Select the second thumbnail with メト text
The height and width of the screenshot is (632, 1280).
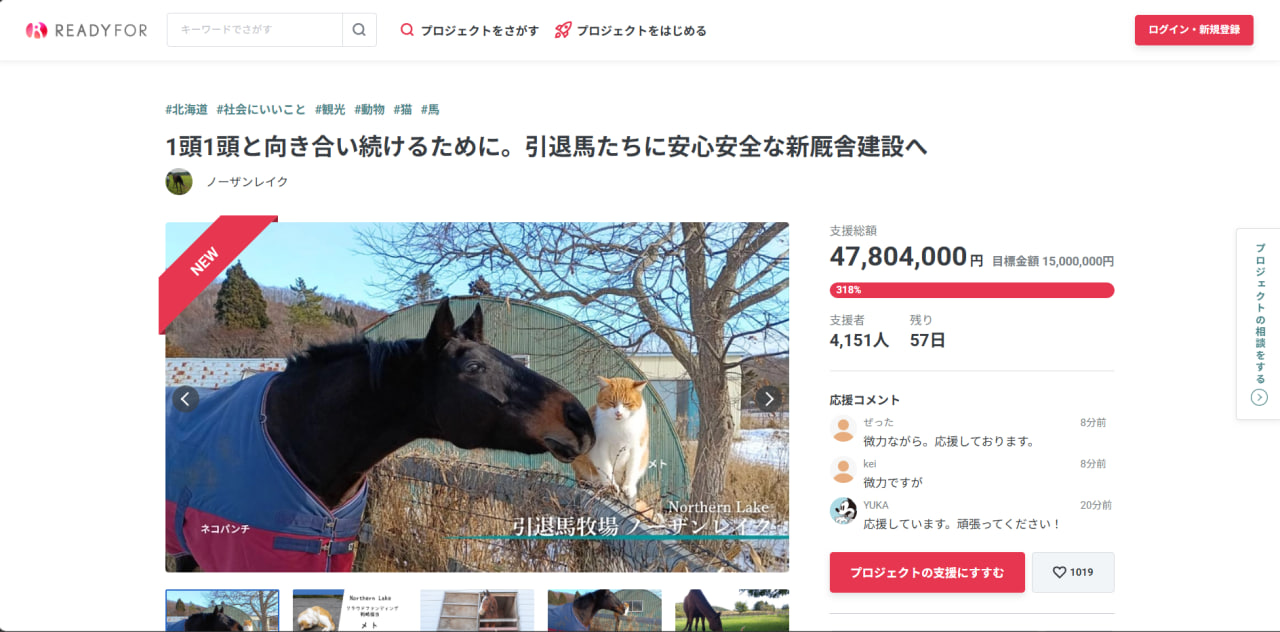tap(350, 610)
